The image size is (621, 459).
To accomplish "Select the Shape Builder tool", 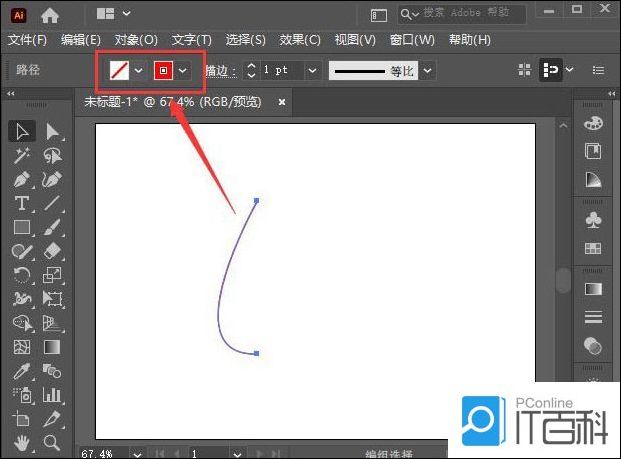I will pyautogui.click(x=22, y=323).
